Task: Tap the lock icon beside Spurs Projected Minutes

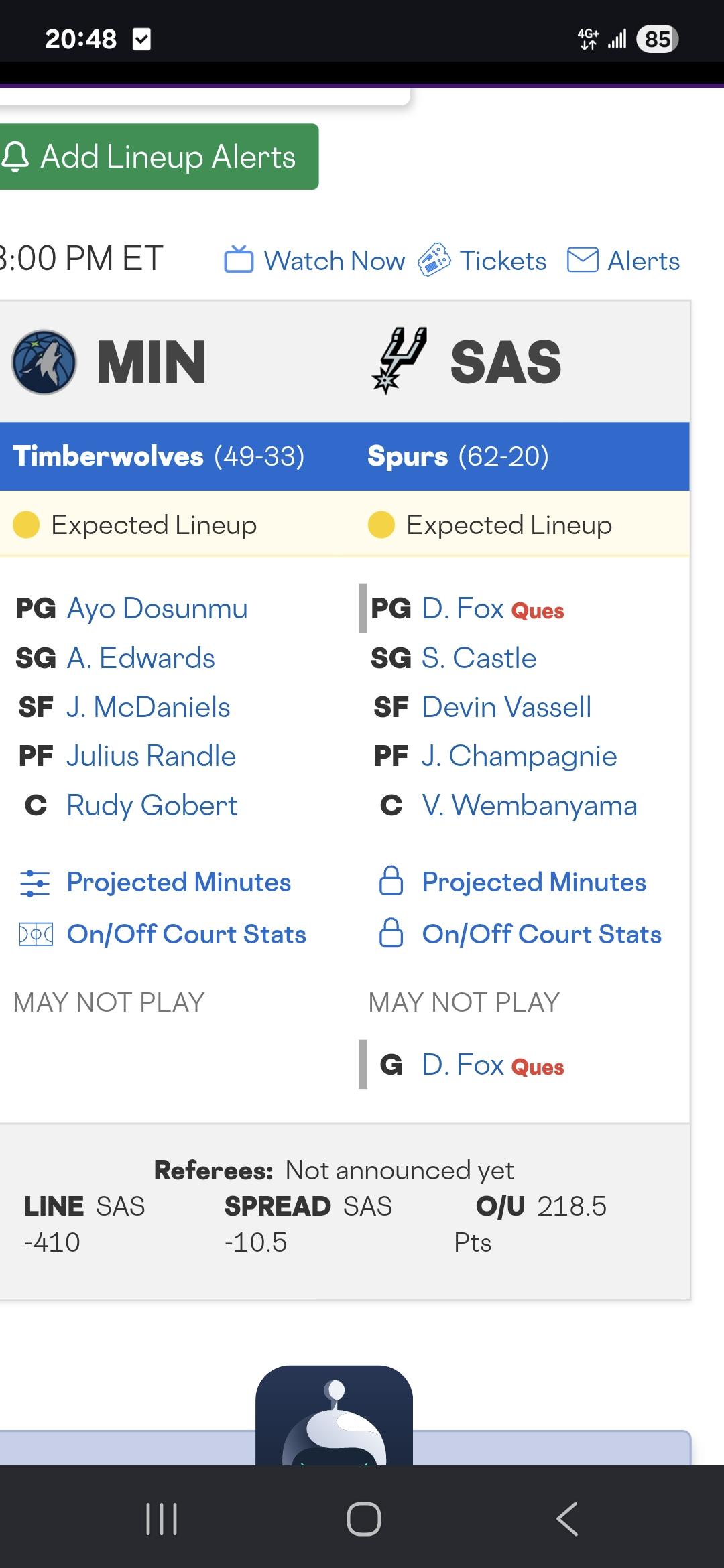Action: pos(391,881)
